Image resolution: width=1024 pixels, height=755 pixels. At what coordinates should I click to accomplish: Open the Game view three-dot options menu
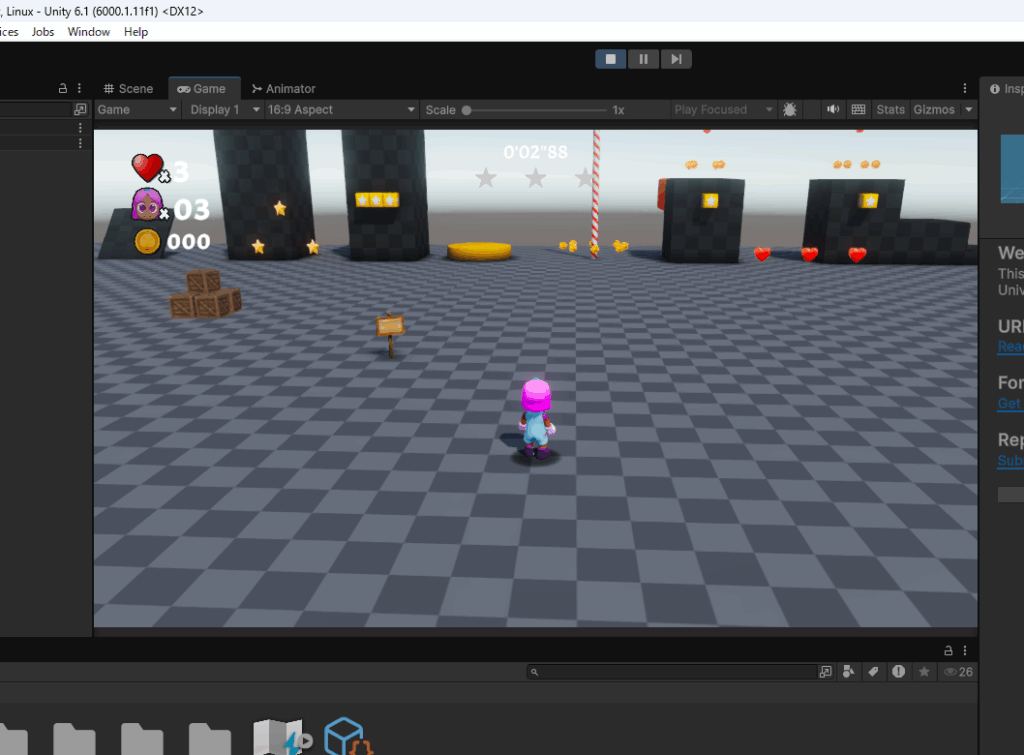(x=965, y=88)
